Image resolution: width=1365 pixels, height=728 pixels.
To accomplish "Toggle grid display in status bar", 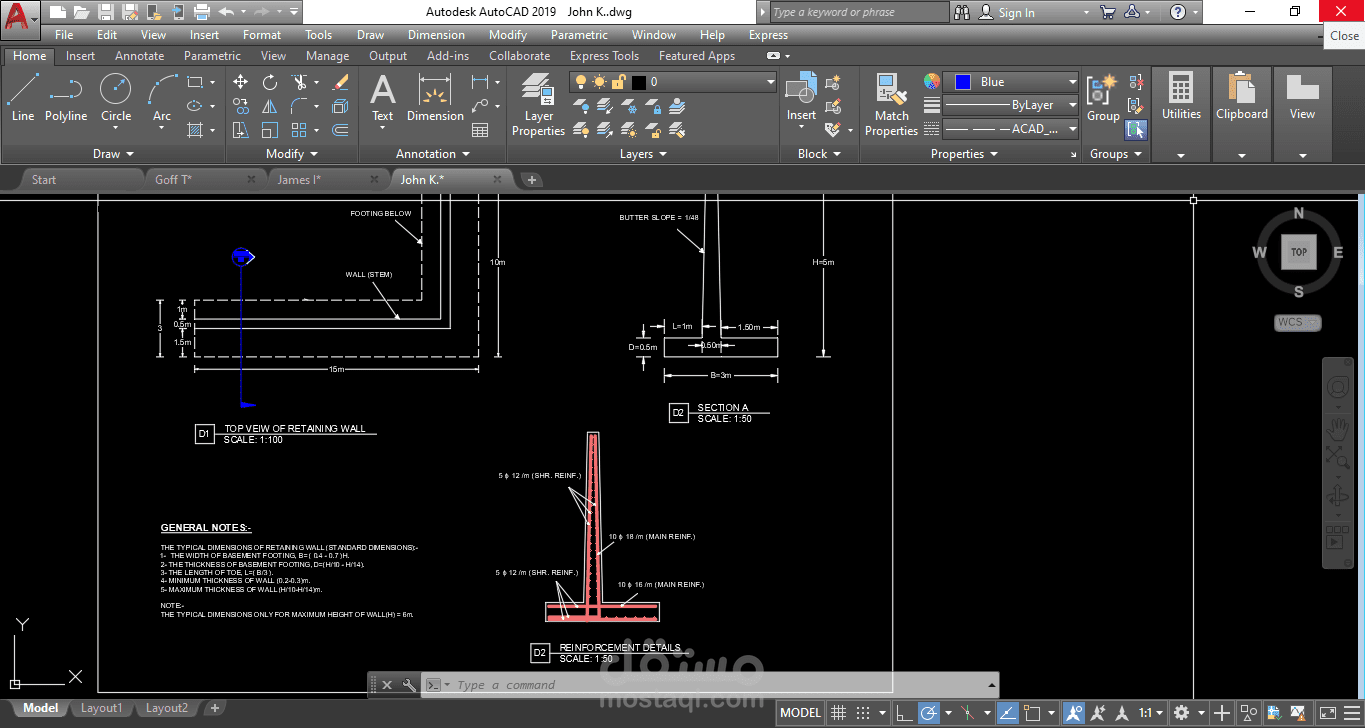I will 839,713.
